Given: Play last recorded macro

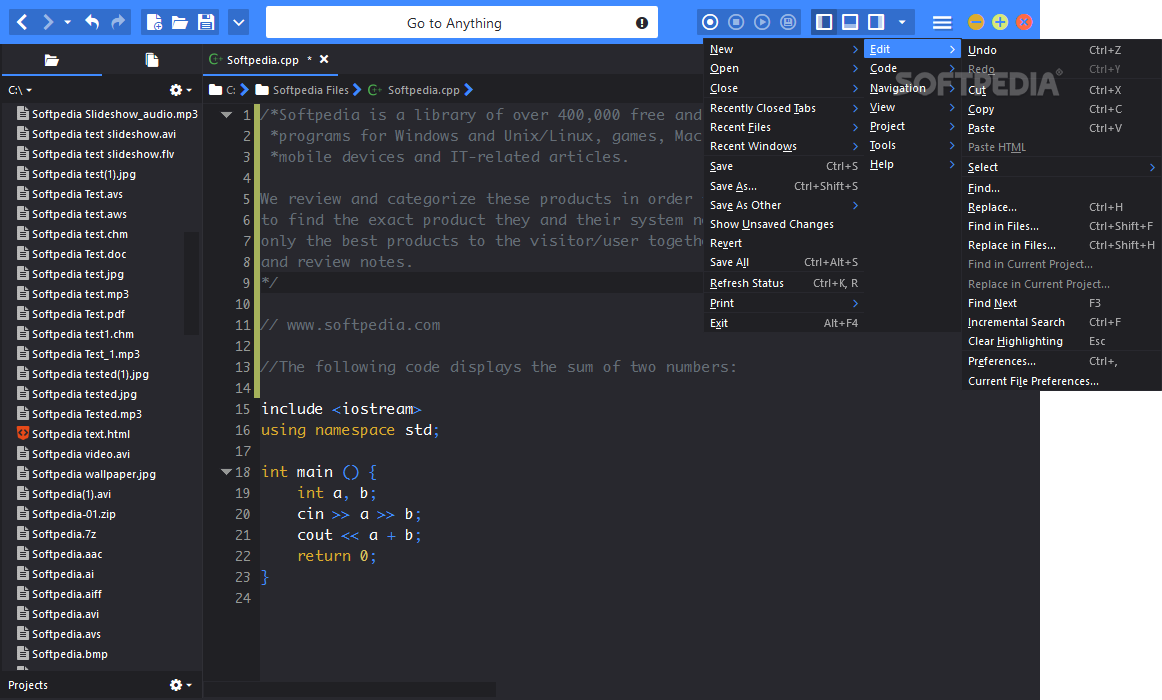Looking at the screenshot, I should (x=762, y=22).
